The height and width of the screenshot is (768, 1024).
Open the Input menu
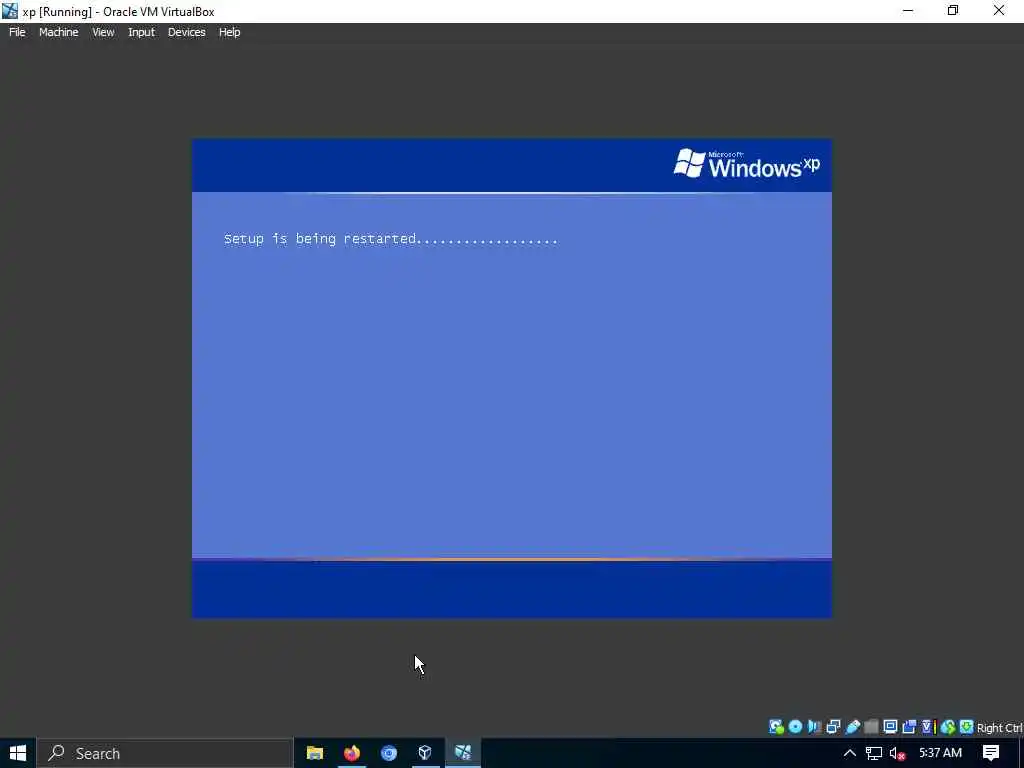click(x=141, y=32)
